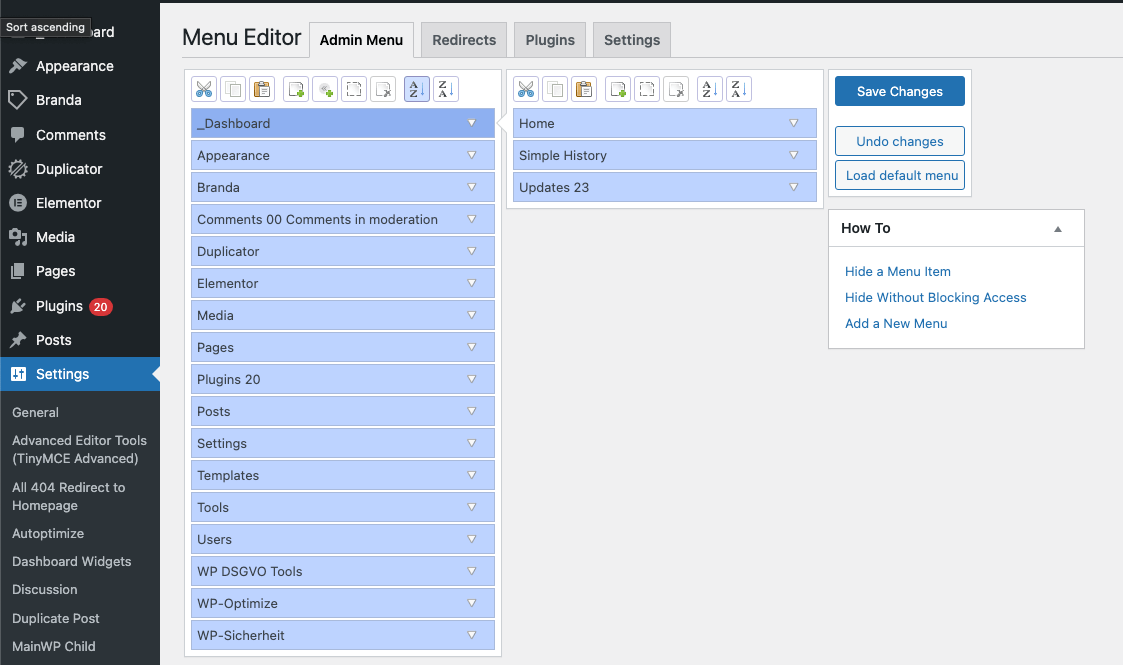Select the Tools row in the editor list
This screenshot has height=665, width=1123.
pos(343,508)
